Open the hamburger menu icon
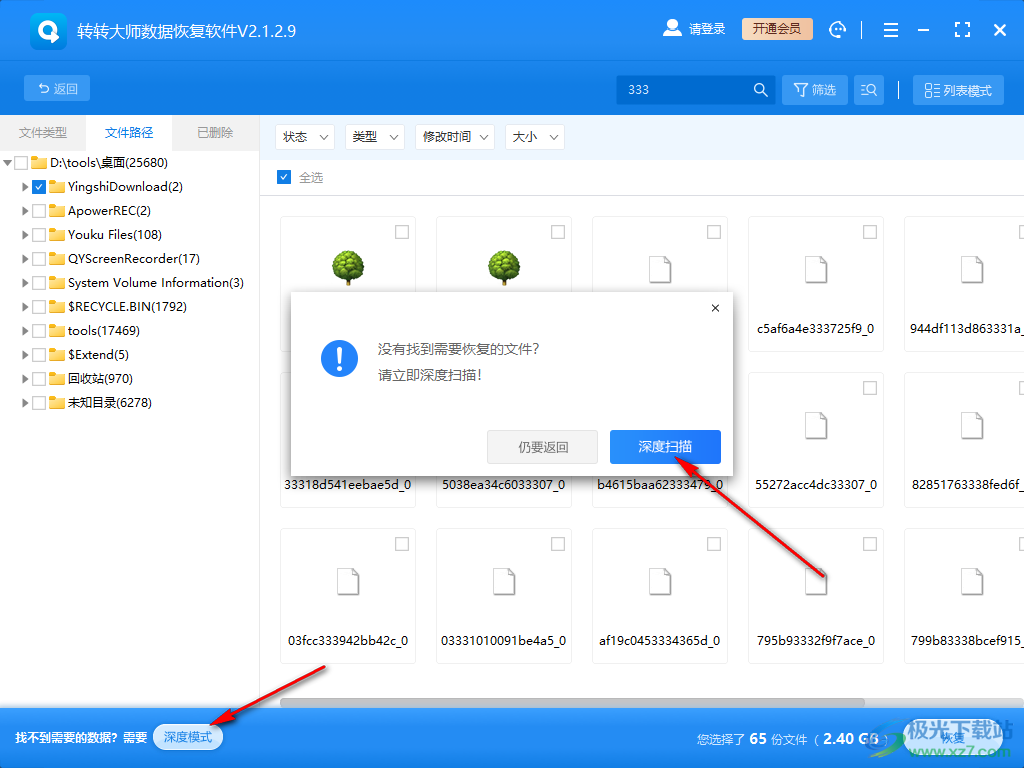Viewport: 1024px width, 768px height. (891, 29)
